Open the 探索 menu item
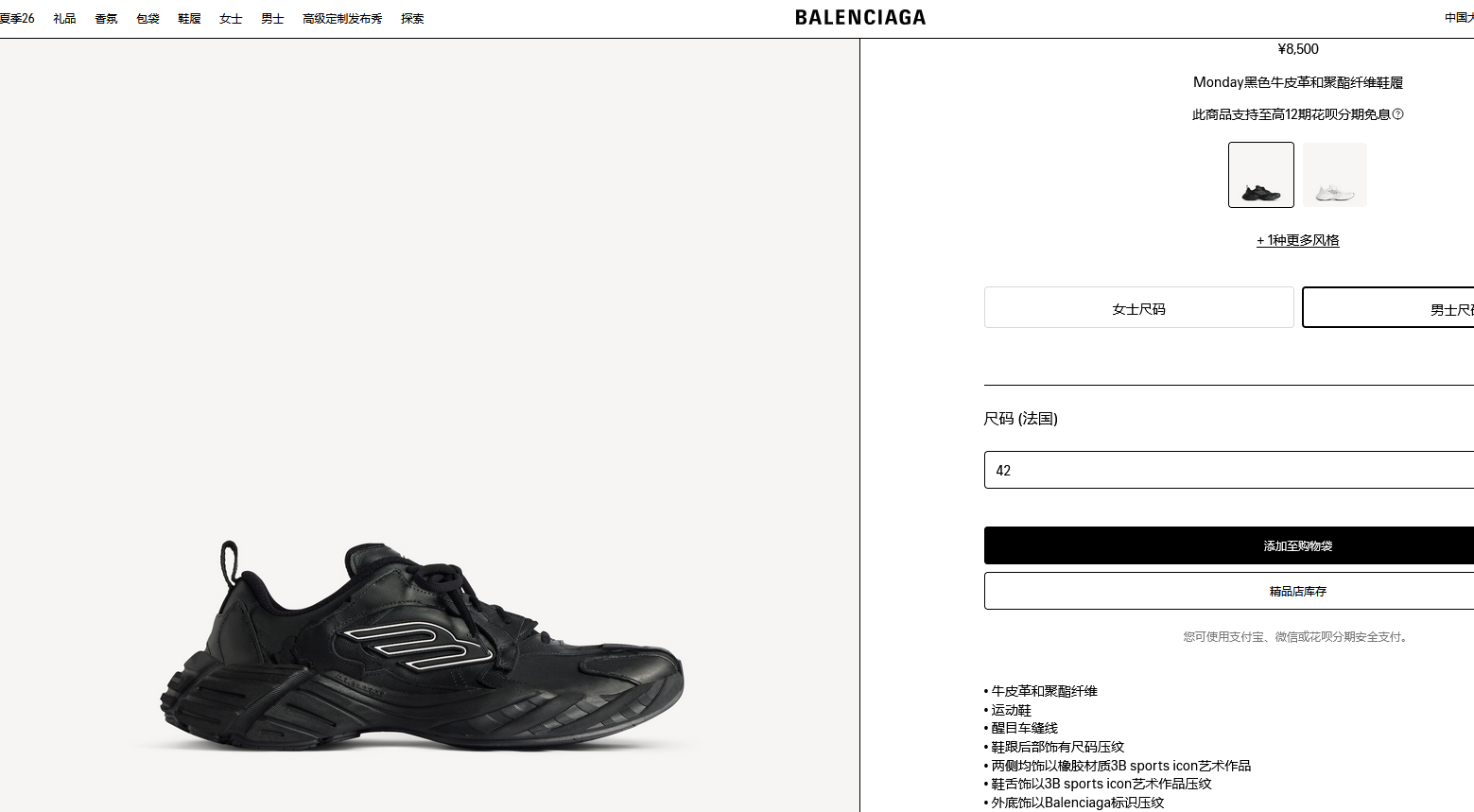Screen dimensions: 1474x812 [412, 19]
